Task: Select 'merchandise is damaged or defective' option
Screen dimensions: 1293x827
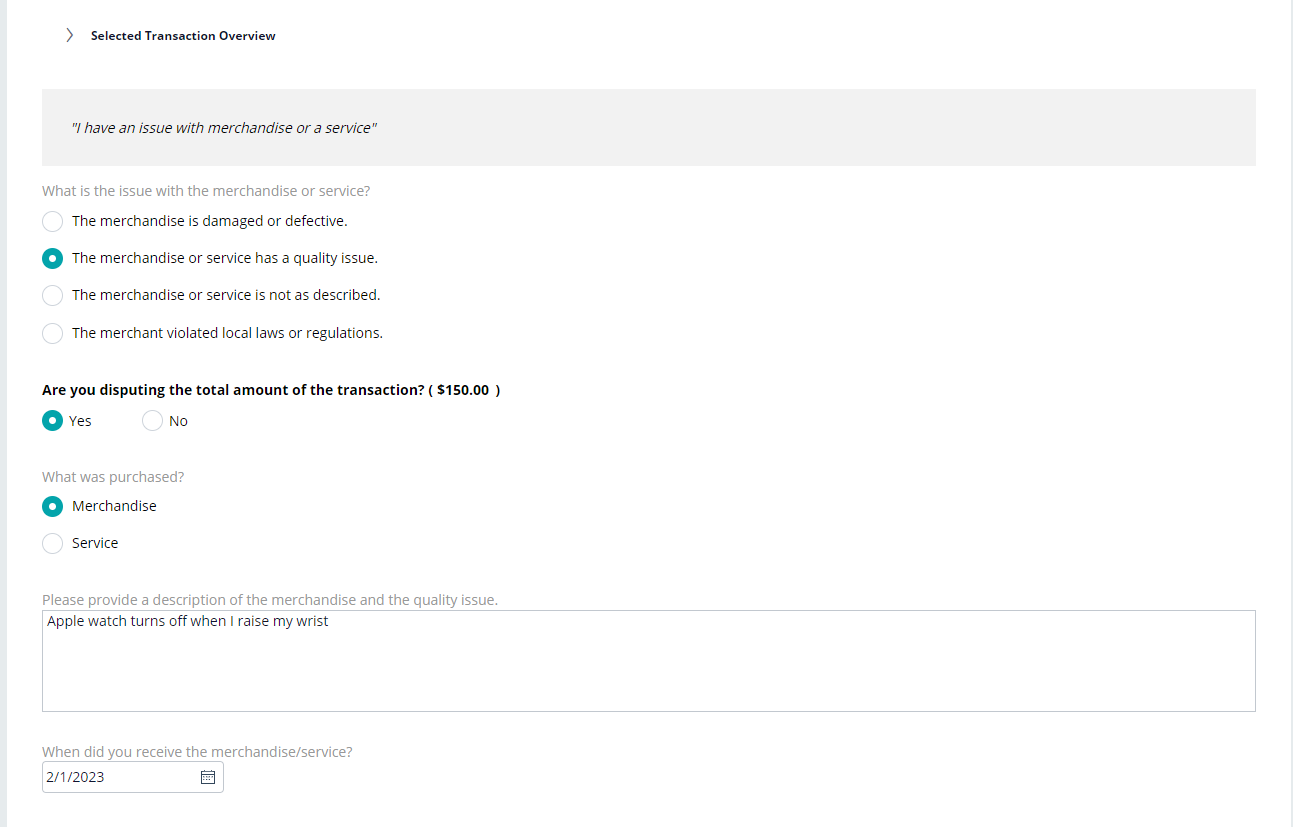Action: 53,221
